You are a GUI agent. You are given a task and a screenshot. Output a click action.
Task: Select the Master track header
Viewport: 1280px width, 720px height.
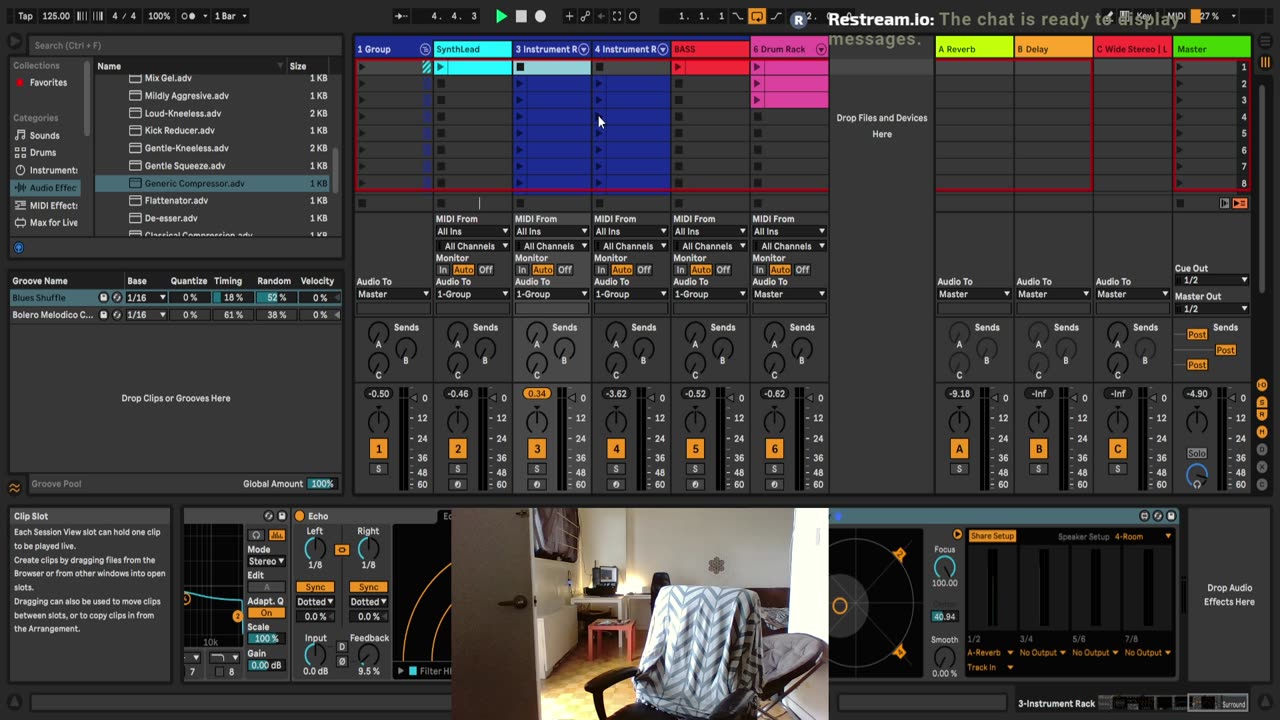[1211, 49]
